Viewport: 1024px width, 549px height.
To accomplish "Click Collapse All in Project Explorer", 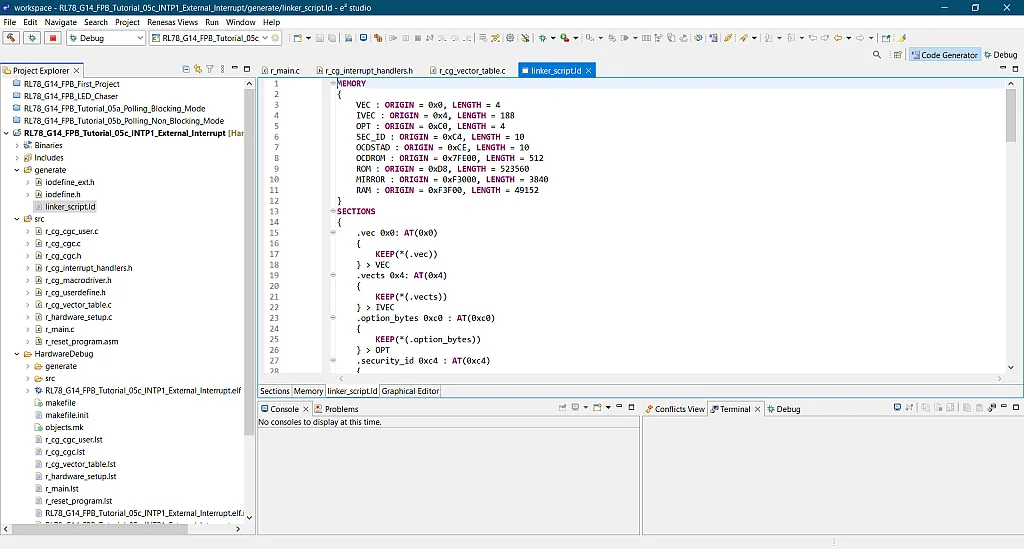I will 186,69.
